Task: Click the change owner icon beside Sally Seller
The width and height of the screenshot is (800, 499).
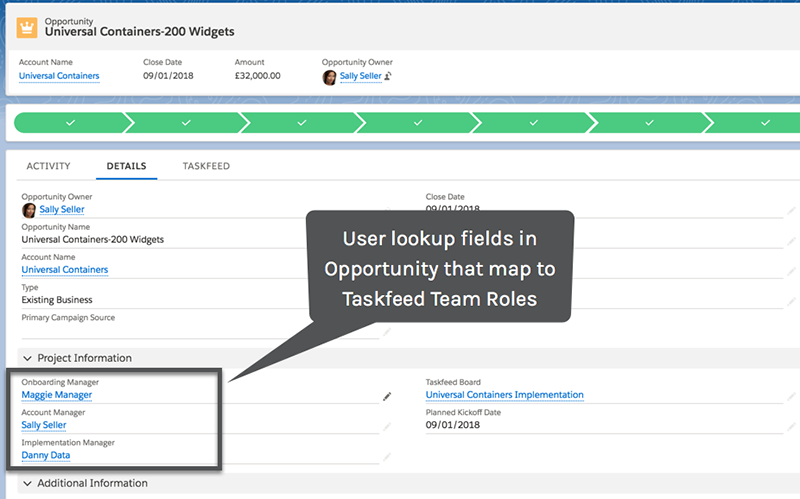Action: [x=388, y=76]
